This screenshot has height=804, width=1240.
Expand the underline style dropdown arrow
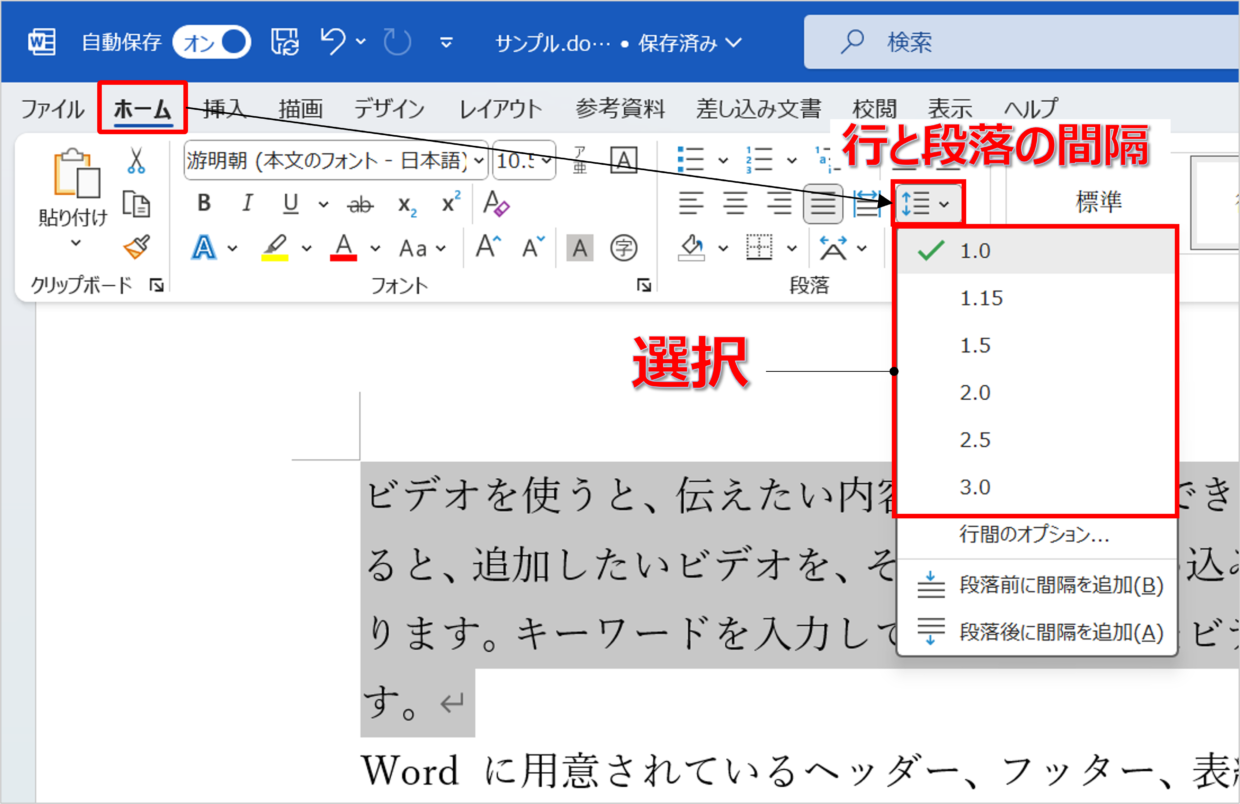click(x=323, y=205)
